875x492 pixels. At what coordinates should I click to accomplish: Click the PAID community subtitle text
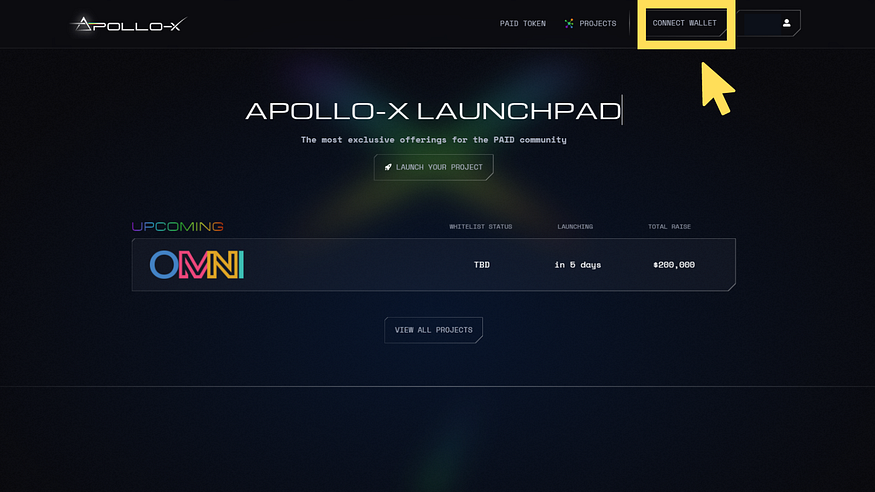coord(434,140)
